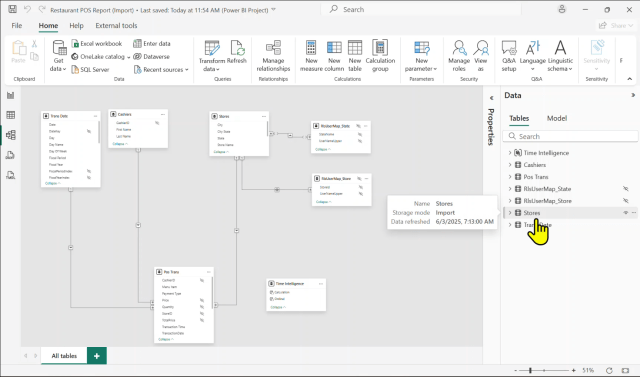Add a new layout page tab
This screenshot has height=377, width=640.
(x=97, y=356)
